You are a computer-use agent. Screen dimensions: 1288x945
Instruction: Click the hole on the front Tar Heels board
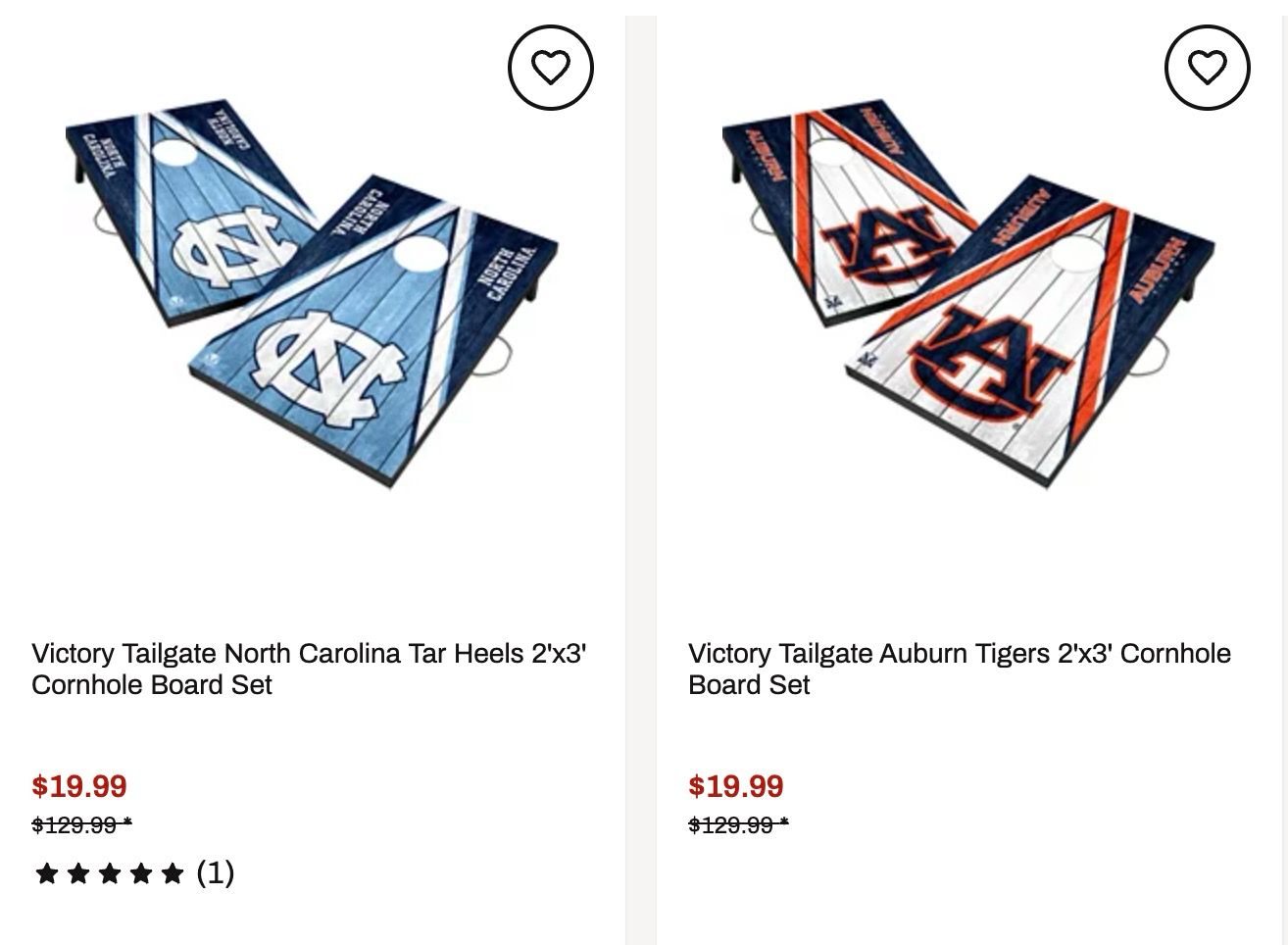point(421,253)
